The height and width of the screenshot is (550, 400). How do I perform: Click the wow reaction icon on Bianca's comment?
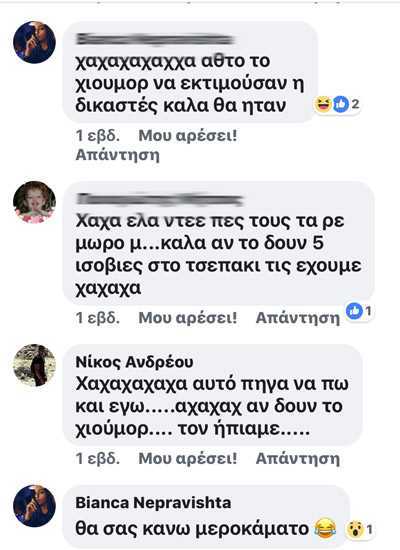(x=354, y=530)
